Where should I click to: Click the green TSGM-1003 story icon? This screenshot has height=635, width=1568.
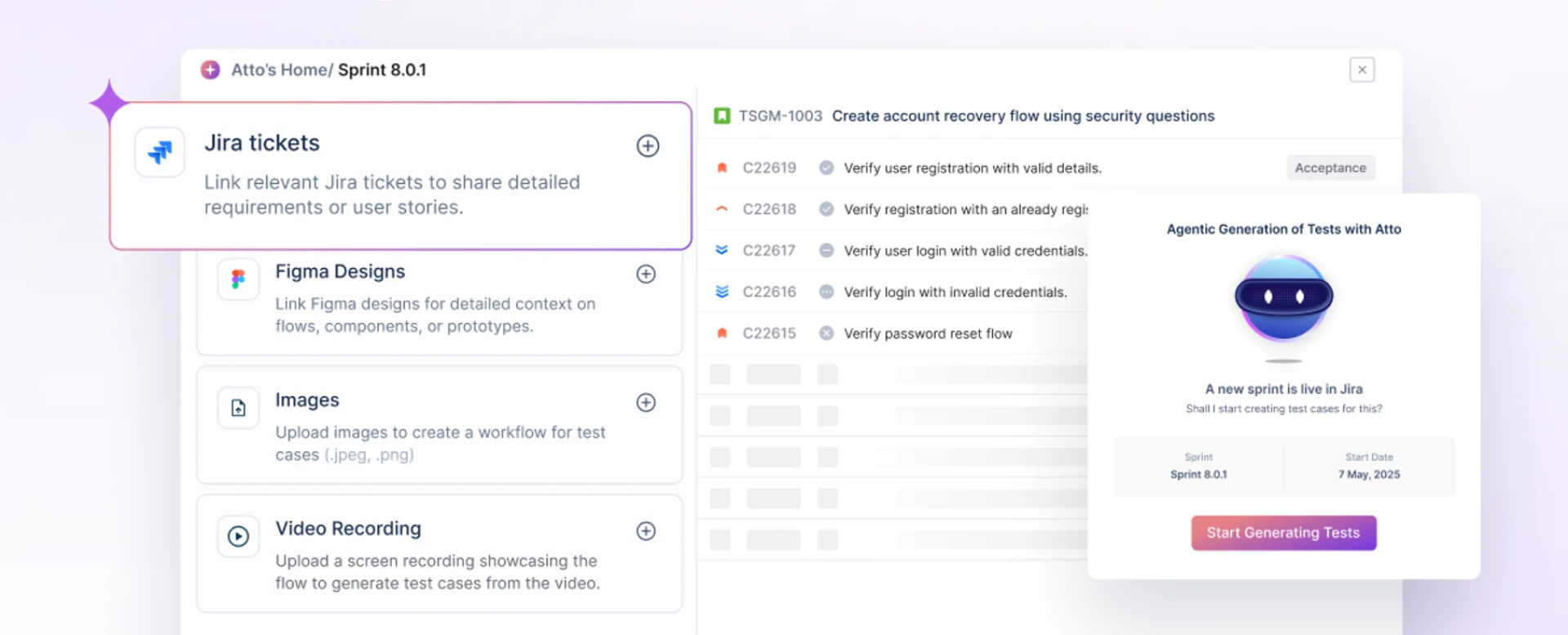pyautogui.click(x=722, y=116)
